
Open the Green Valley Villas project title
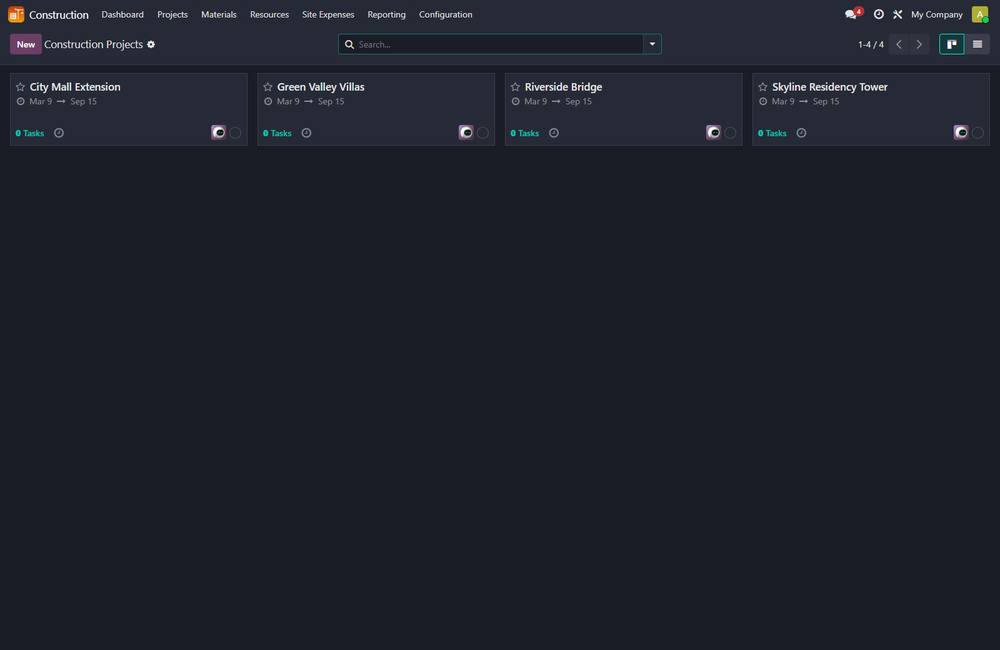pos(321,87)
